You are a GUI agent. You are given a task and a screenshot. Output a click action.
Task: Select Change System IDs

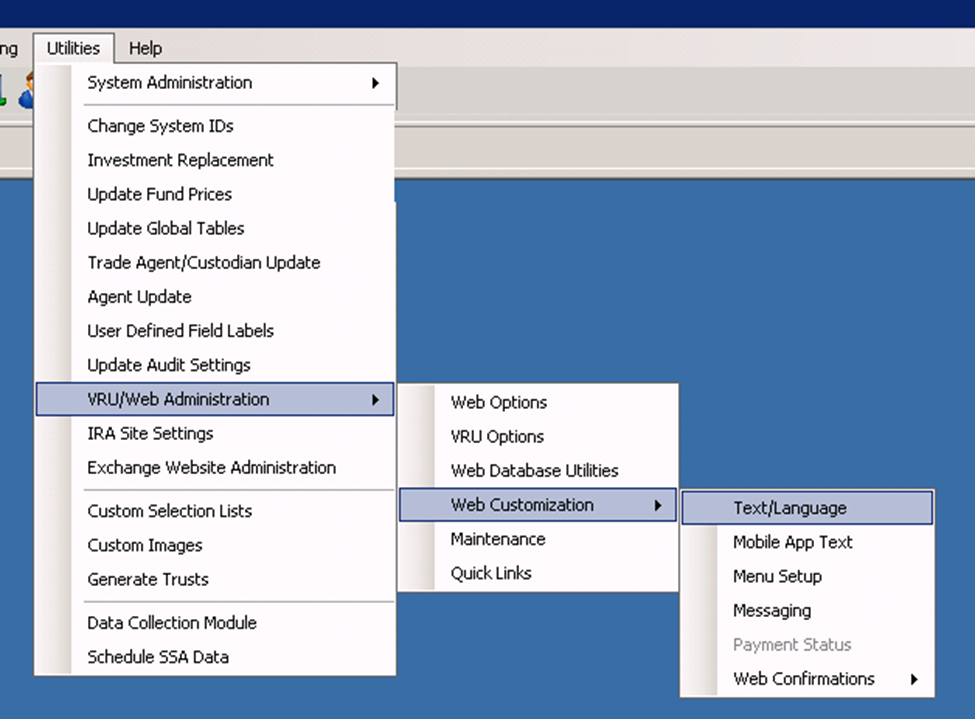215,126
